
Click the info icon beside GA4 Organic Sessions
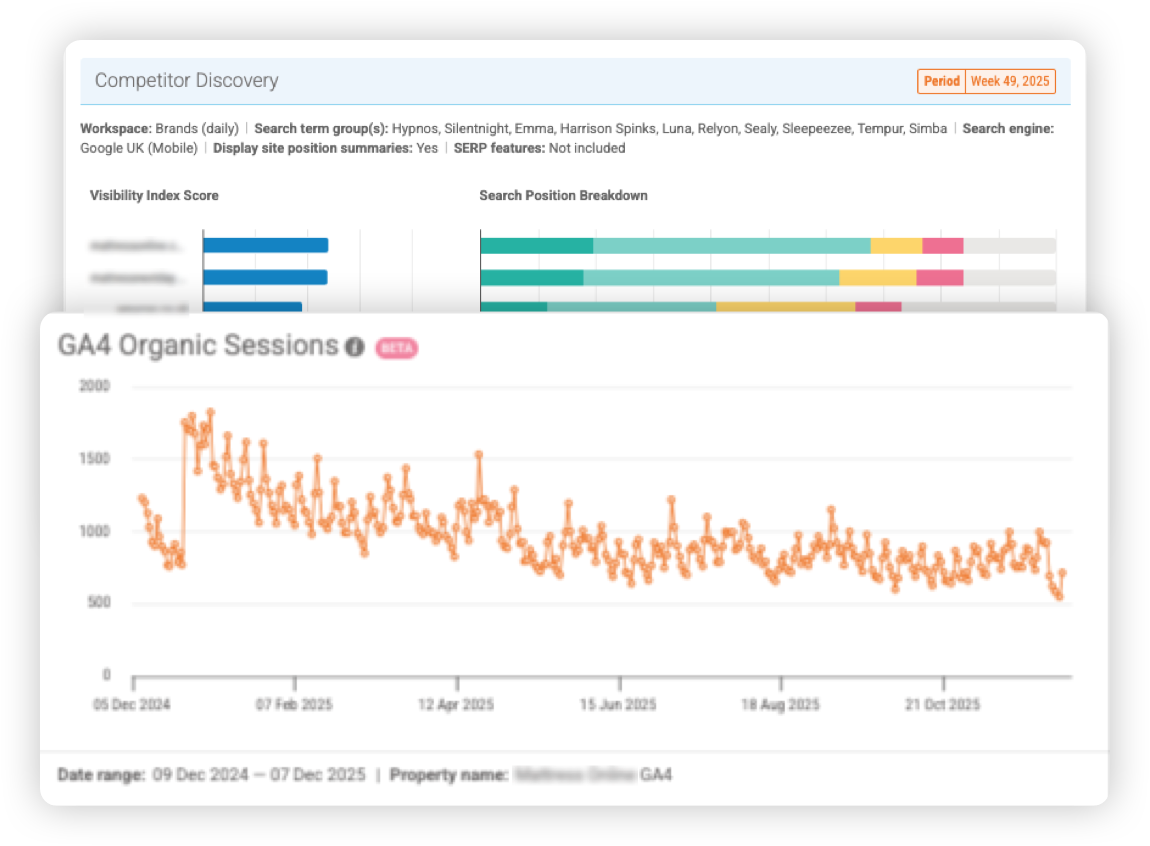pyautogui.click(x=357, y=347)
